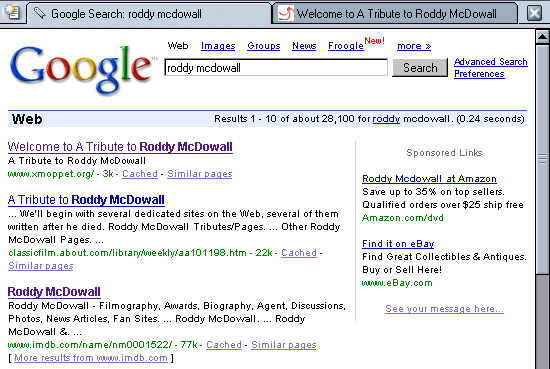Open Cached copy of www.xmoppet.org result

(x=140, y=174)
